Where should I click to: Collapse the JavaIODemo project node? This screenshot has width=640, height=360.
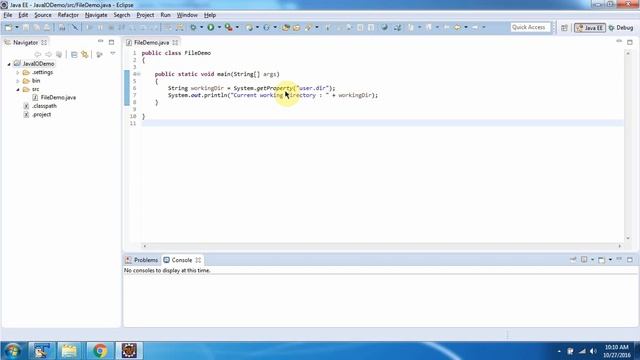(x=9, y=64)
